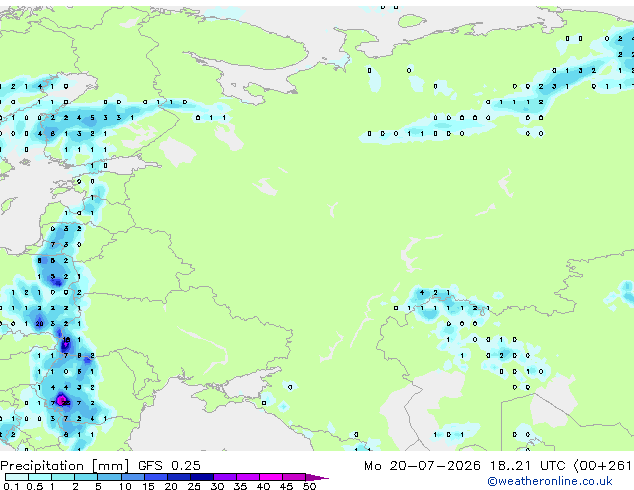Select the '35' legend scale label
The height and width of the screenshot is (490, 634).
click(240, 486)
